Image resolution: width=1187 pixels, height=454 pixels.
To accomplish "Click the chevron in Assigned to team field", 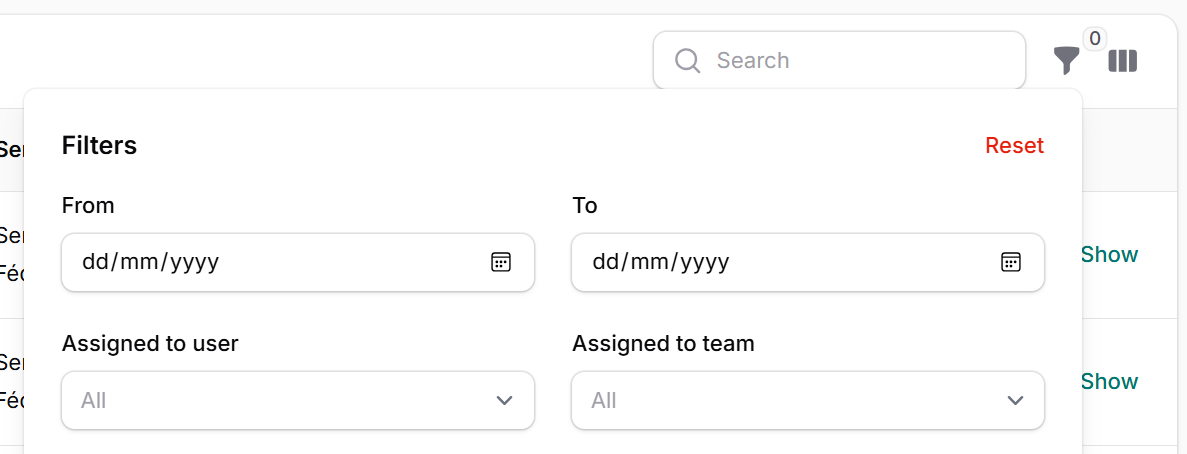I will 1015,401.
